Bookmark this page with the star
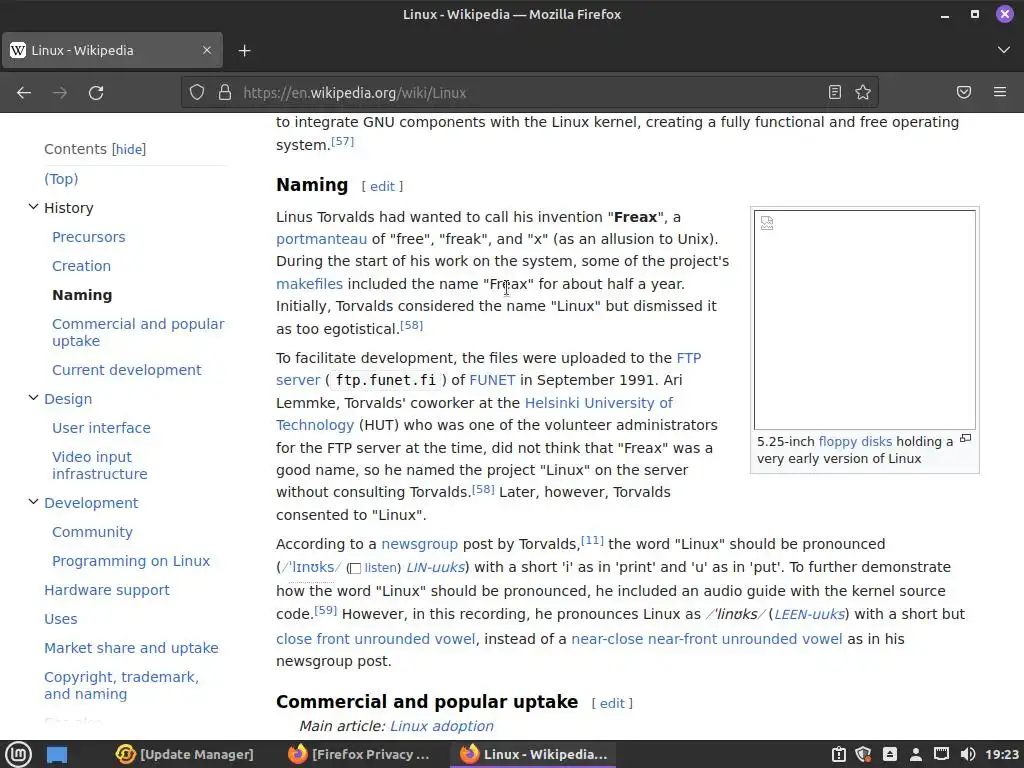The image size is (1024, 768). coord(863,93)
